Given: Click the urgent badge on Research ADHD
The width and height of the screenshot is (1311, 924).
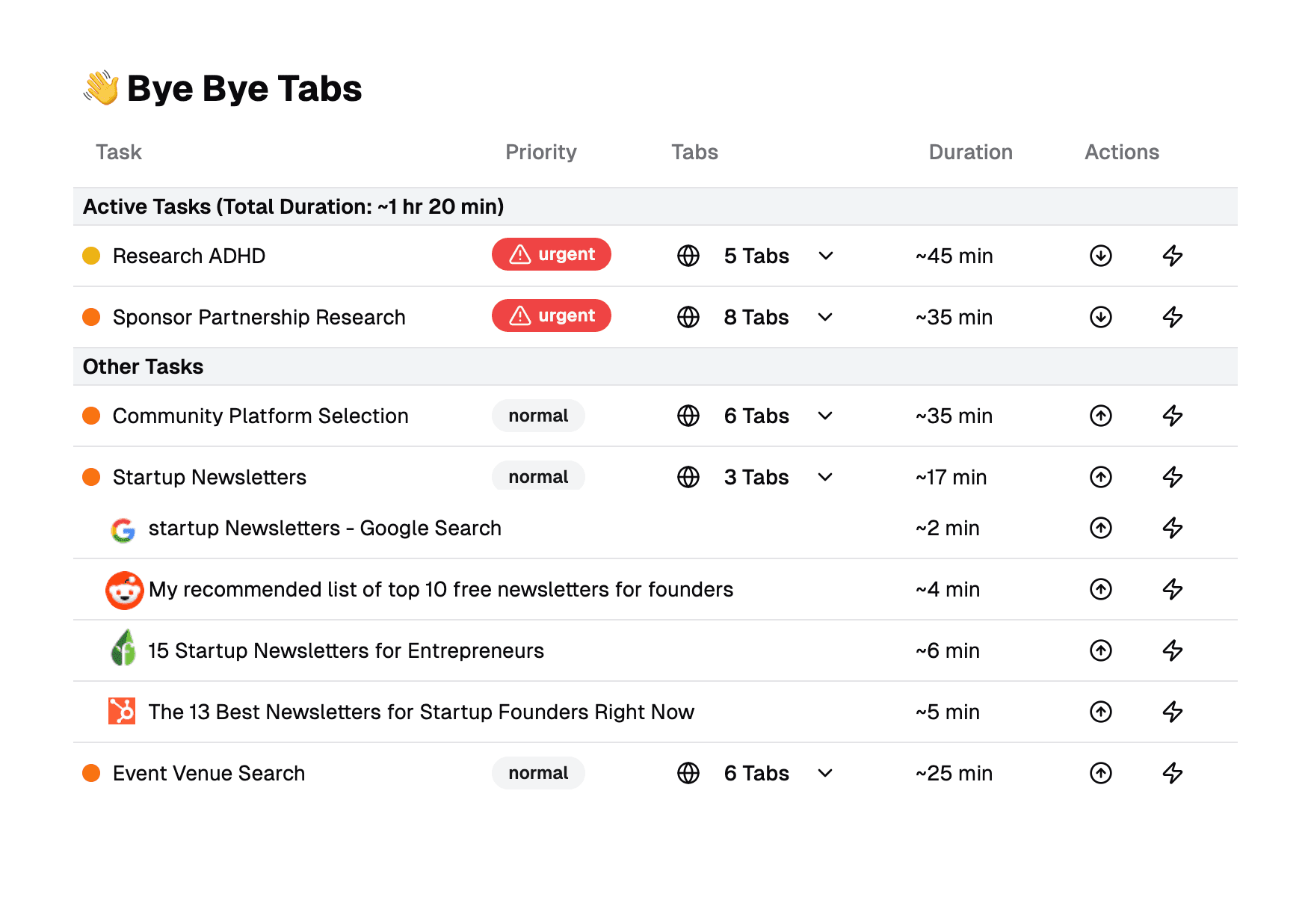Looking at the screenshot, I should pyautogui.click(x=552, y=254).
